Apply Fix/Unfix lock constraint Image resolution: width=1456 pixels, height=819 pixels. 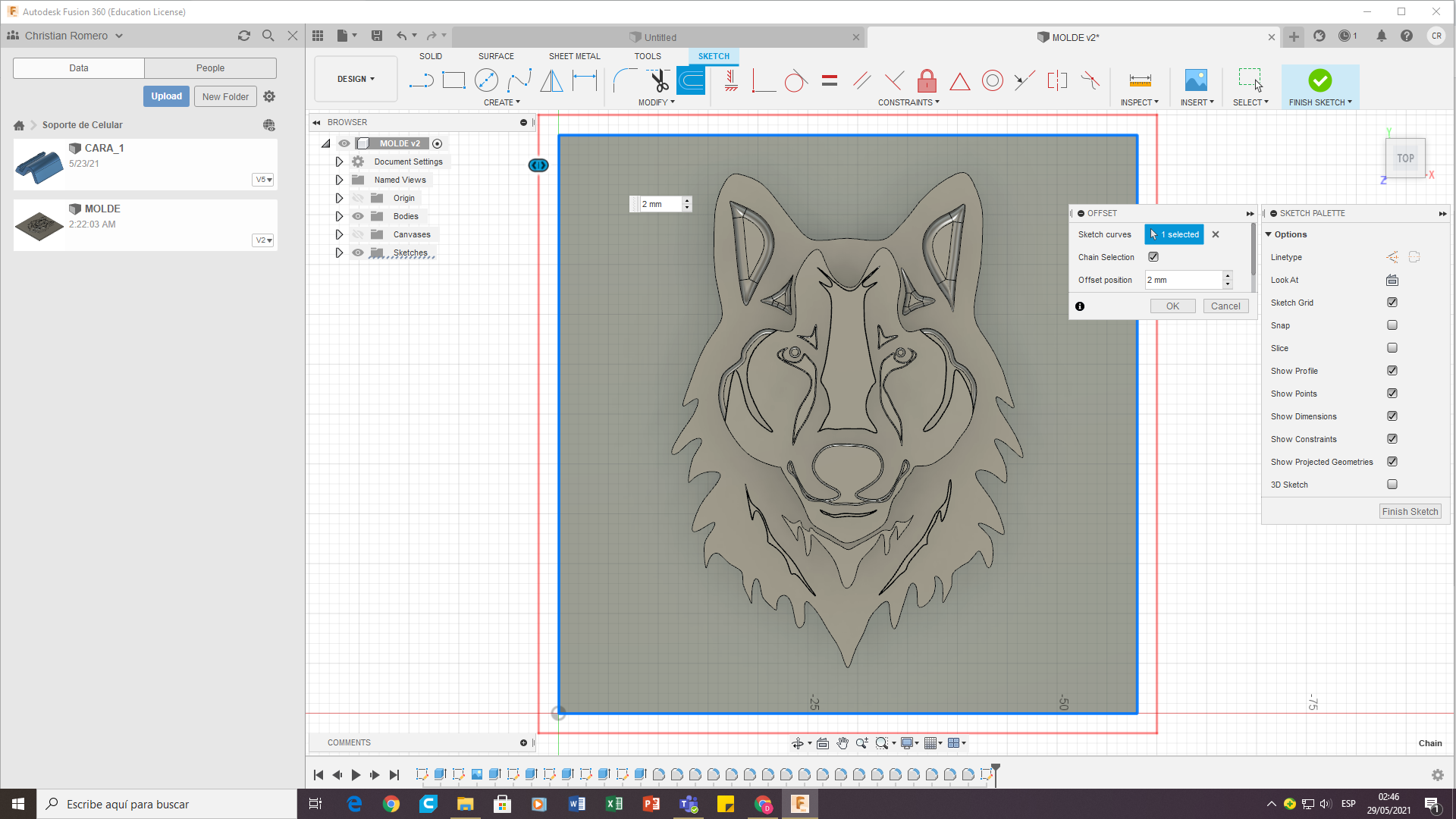coord(927,80)
